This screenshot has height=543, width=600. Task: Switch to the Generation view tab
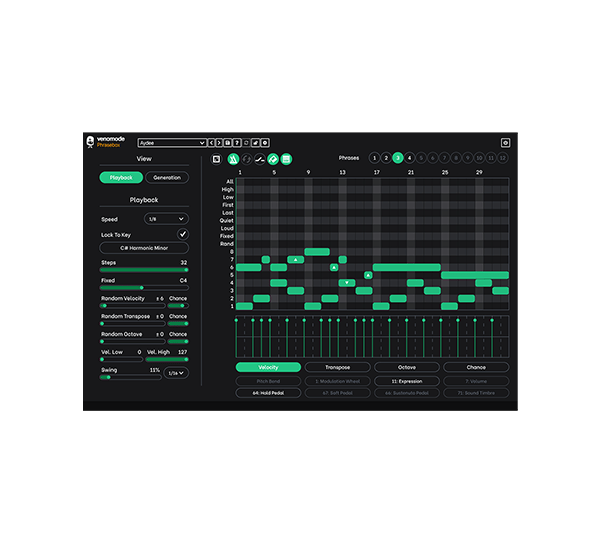pos(167,178)
